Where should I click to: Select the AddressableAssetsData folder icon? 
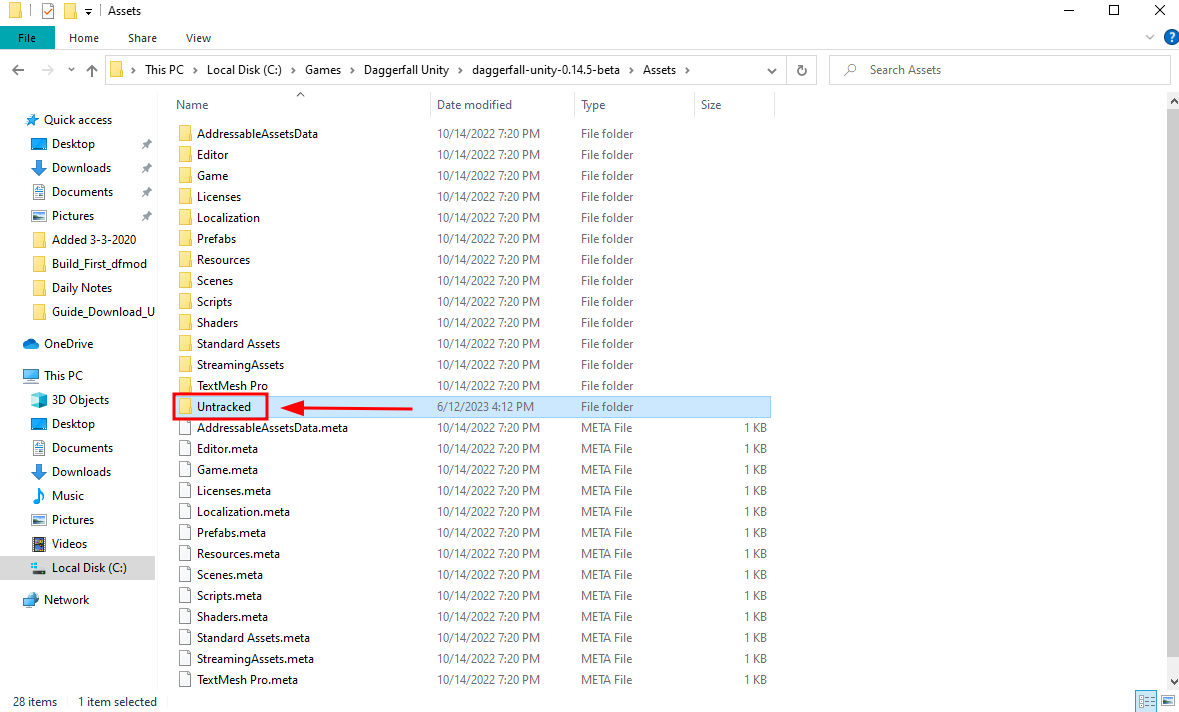(185, 133)
